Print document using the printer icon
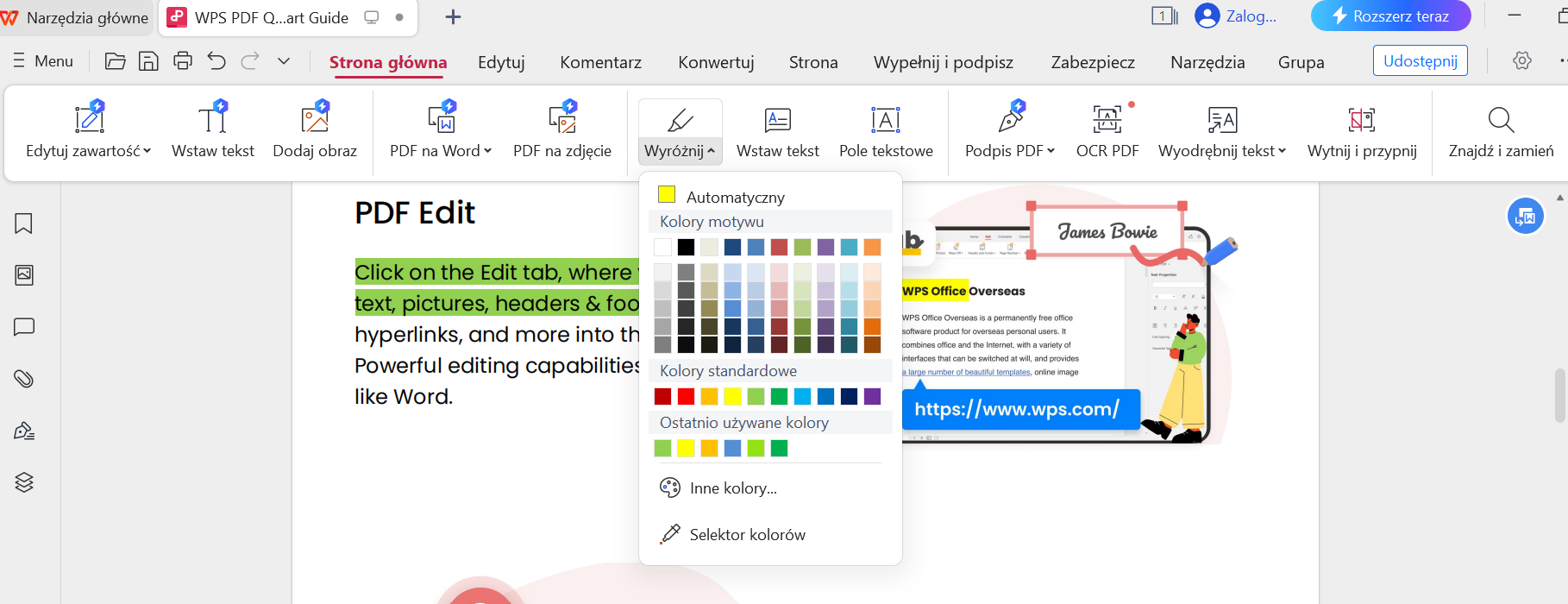The width and height of the screenshot is (1568, 604). (x=183, y=61)
